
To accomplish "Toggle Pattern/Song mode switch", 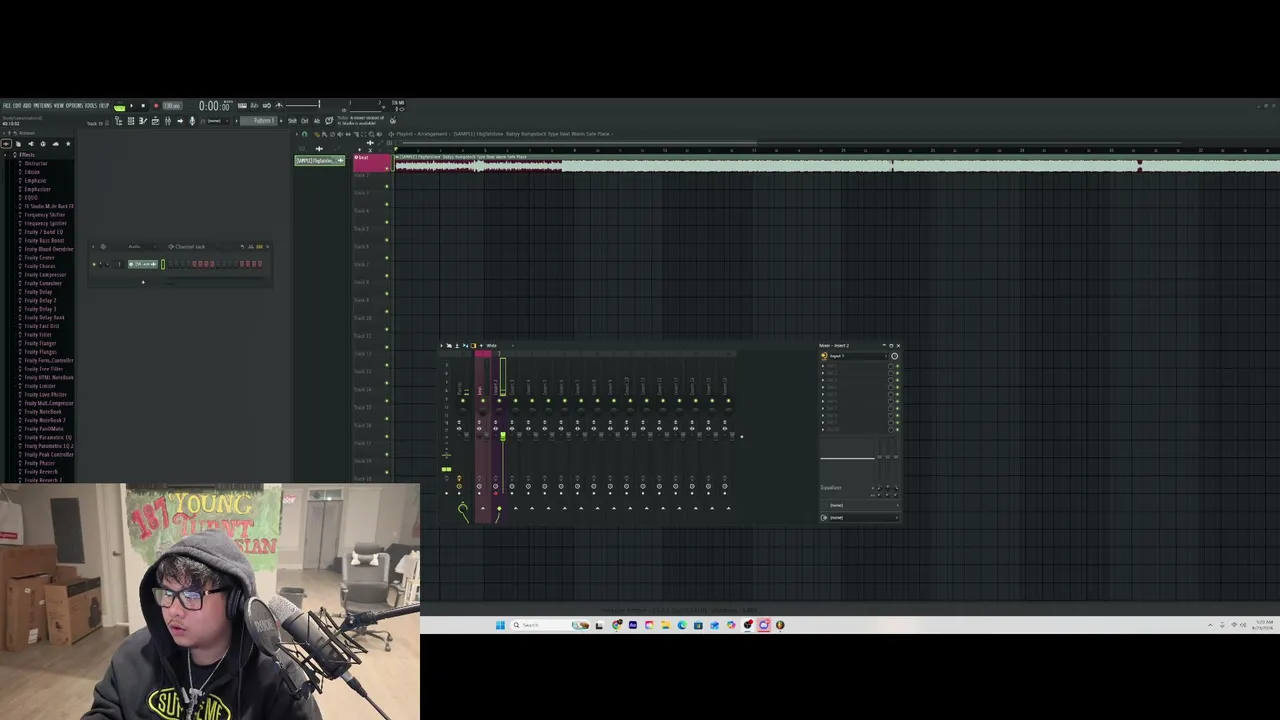I will pyautogui.click(x=120, y=106).
